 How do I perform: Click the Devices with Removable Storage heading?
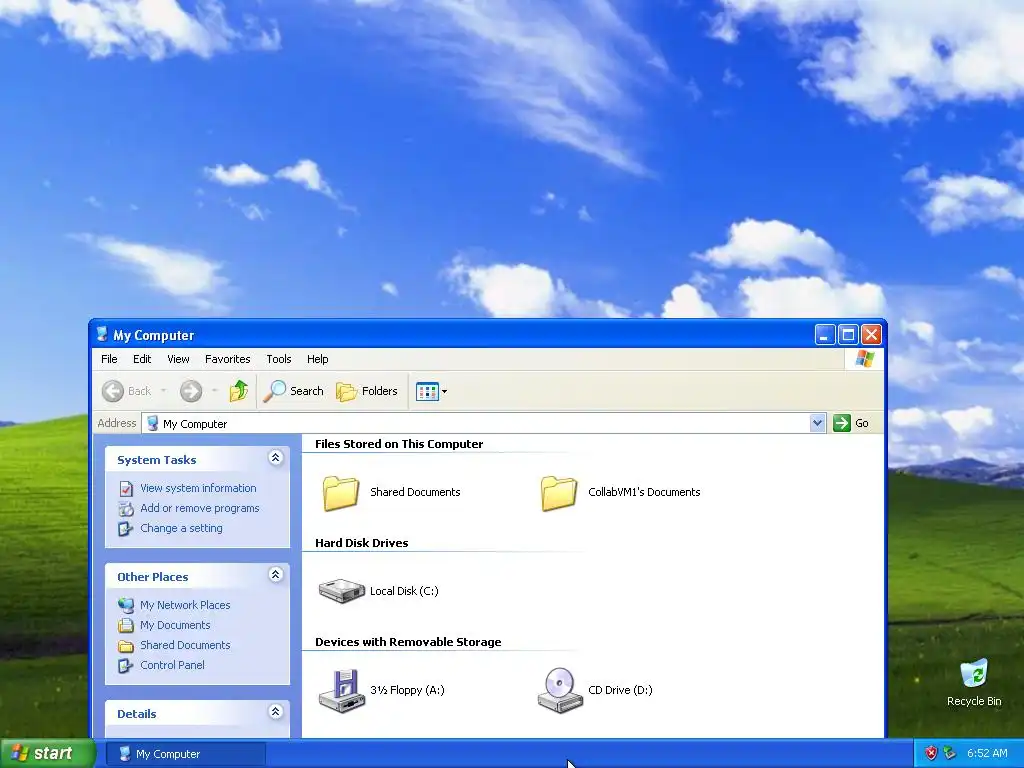pos(408,642)
